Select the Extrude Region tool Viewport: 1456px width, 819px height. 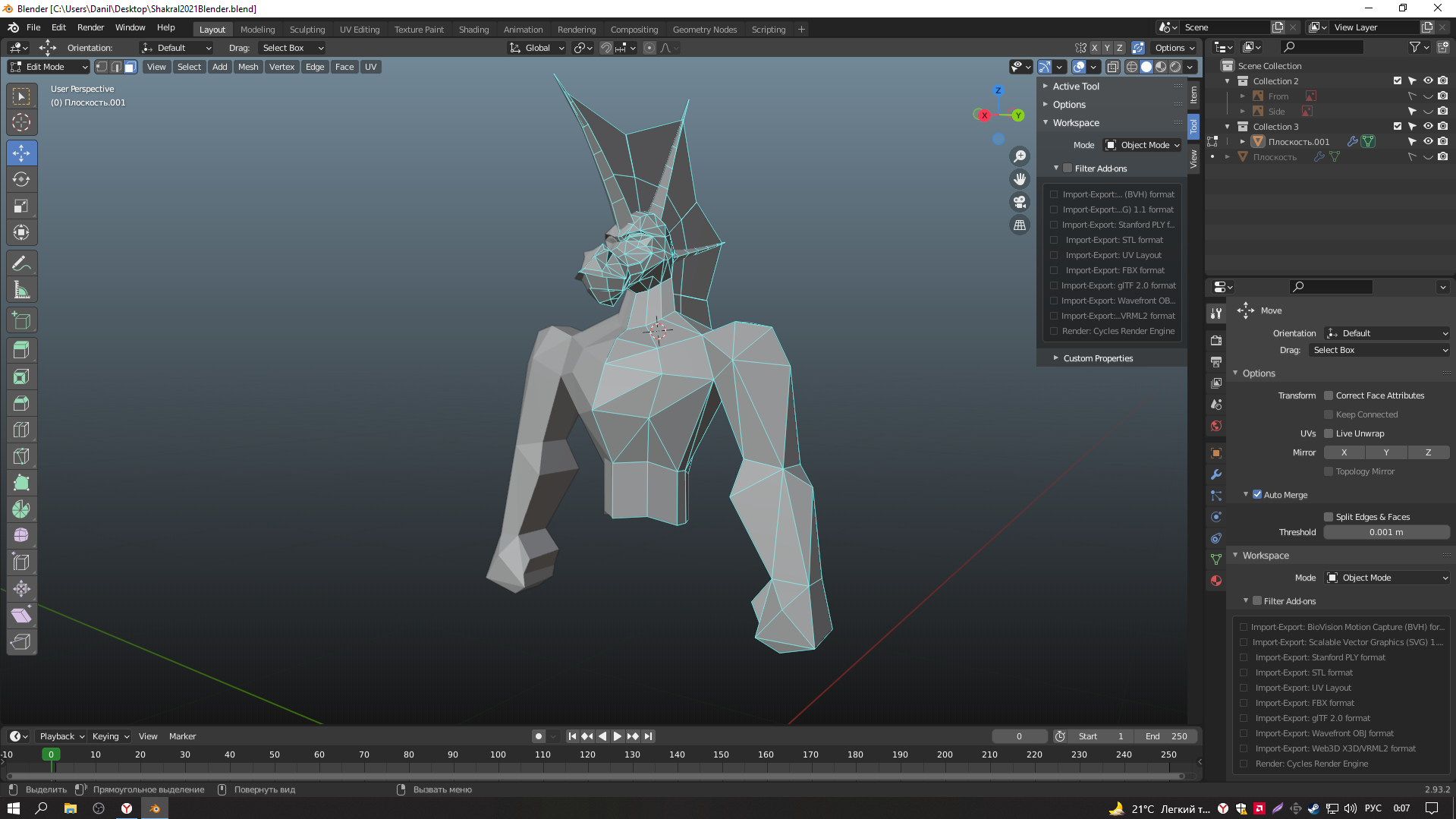pos(21,351)
